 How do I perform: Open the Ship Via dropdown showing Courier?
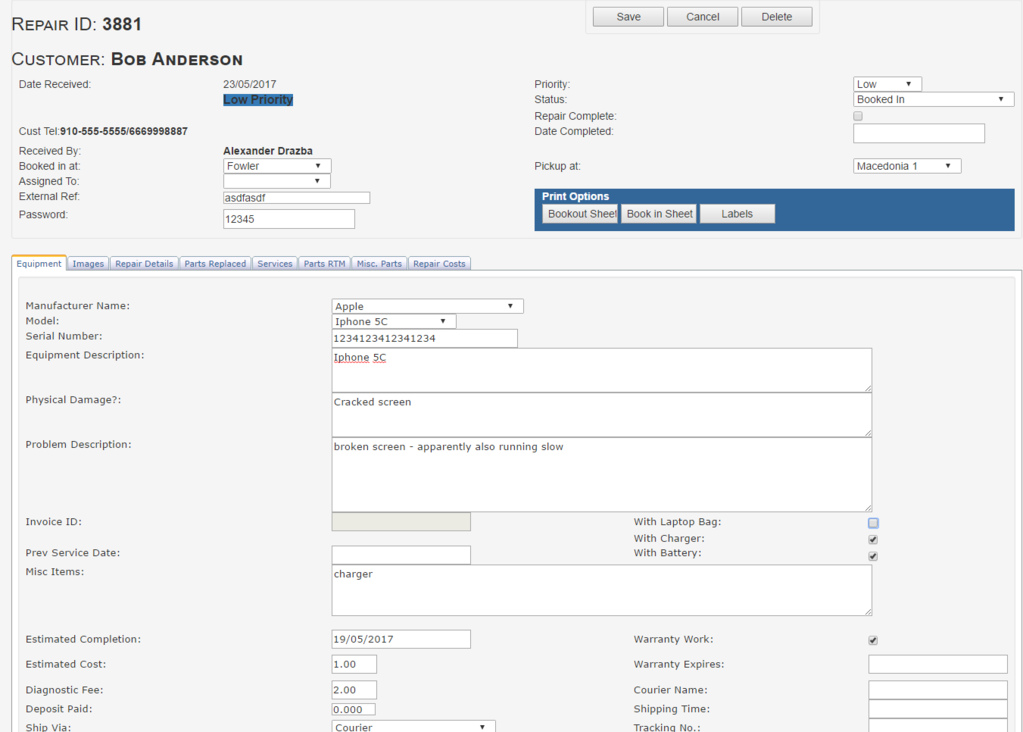(x=413, y=727)
